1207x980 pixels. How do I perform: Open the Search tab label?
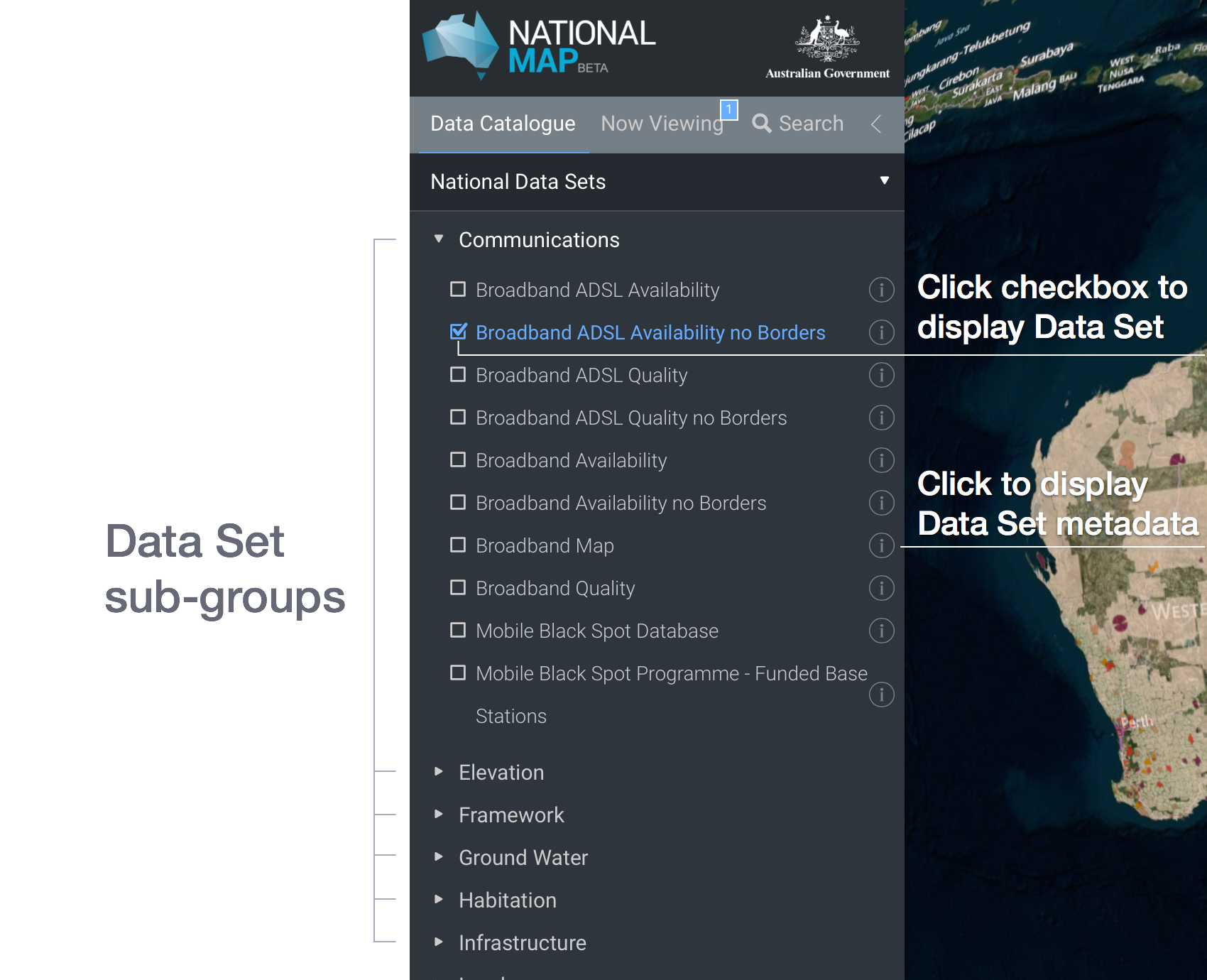(x=811, y=124)
